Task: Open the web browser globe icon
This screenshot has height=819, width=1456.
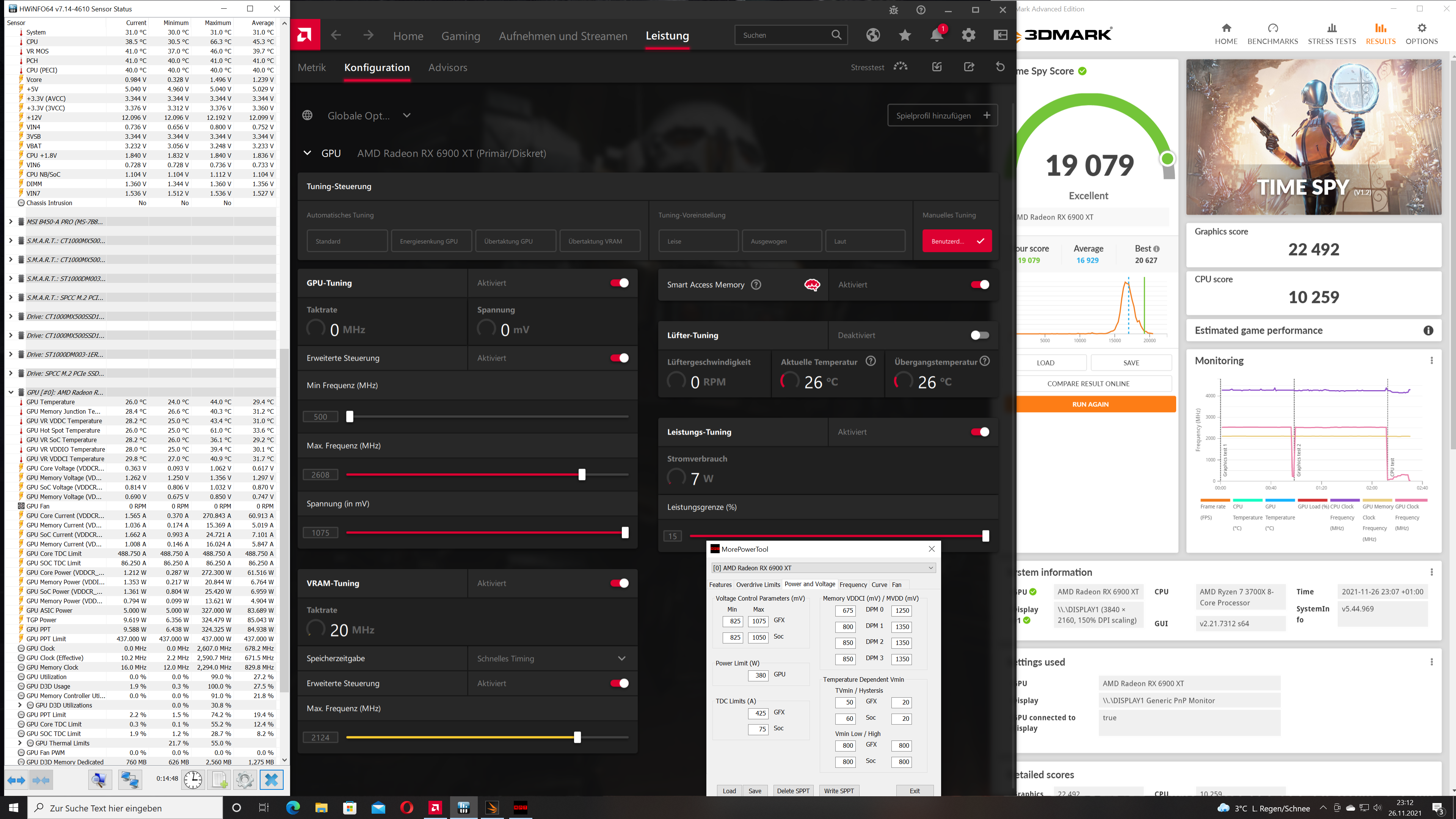Action: [873, 35]
